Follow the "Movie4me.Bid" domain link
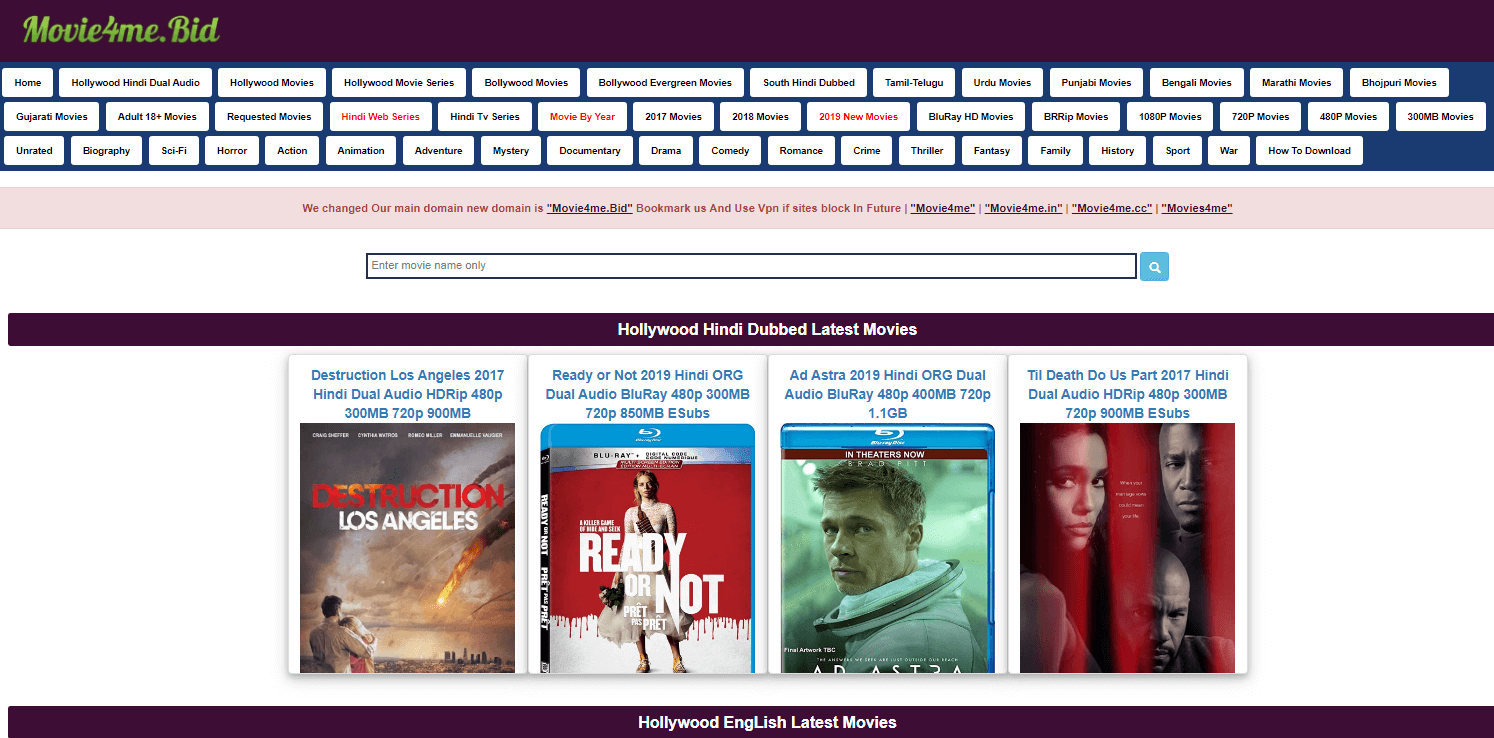 click(590, 209)
